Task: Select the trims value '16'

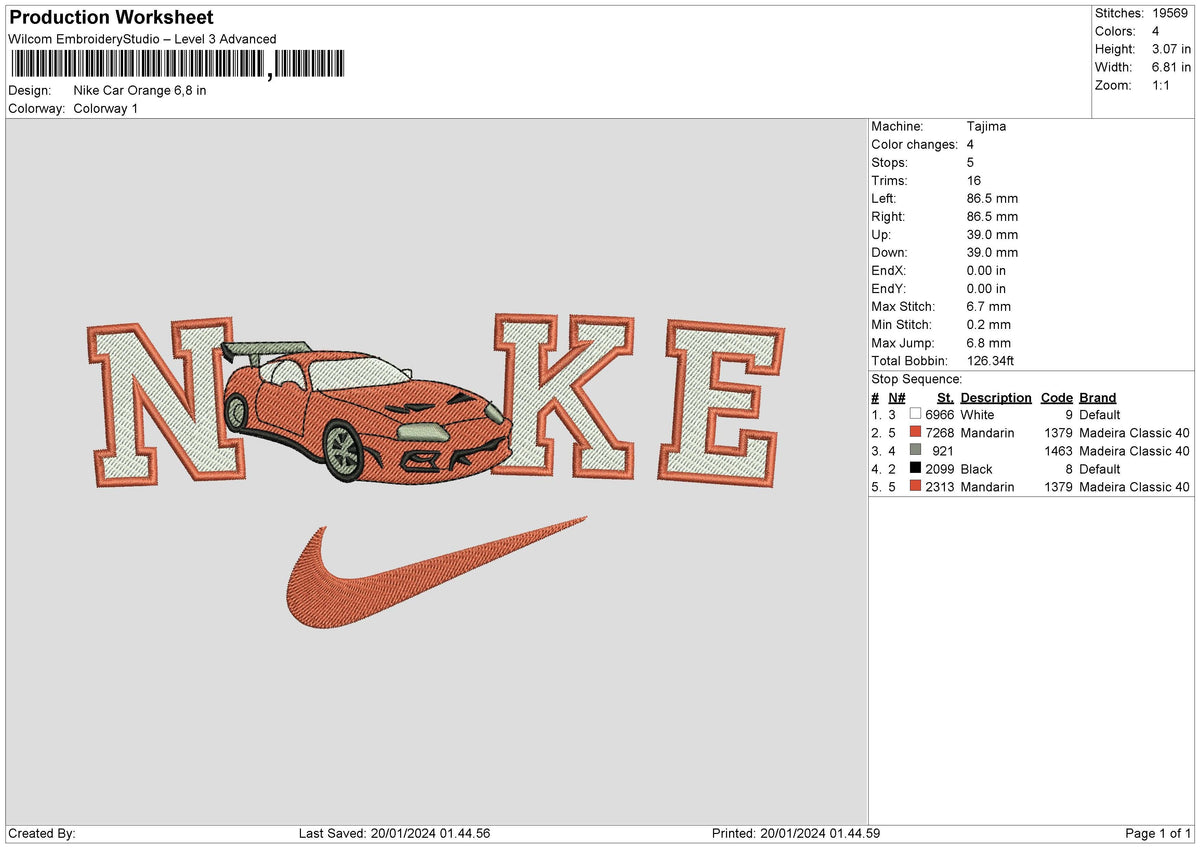Action: (974, 180)
